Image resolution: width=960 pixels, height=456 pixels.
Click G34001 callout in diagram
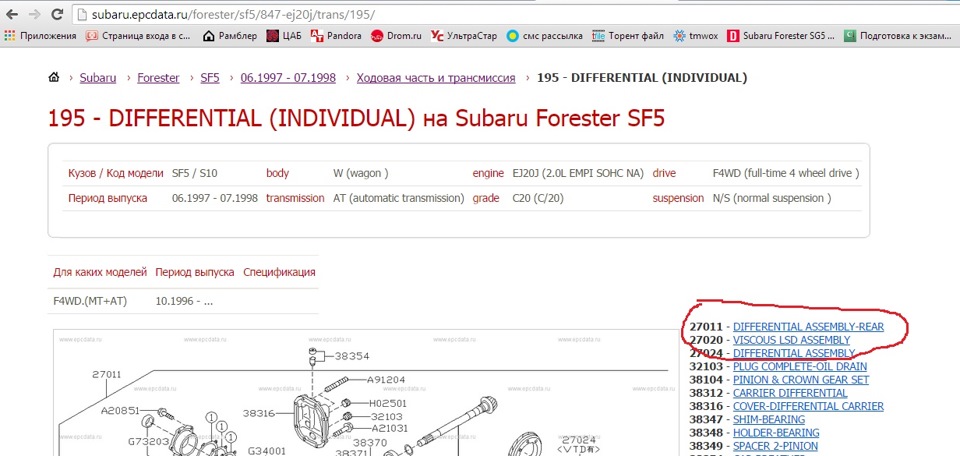pyautogui.click(x=267, y=451)
